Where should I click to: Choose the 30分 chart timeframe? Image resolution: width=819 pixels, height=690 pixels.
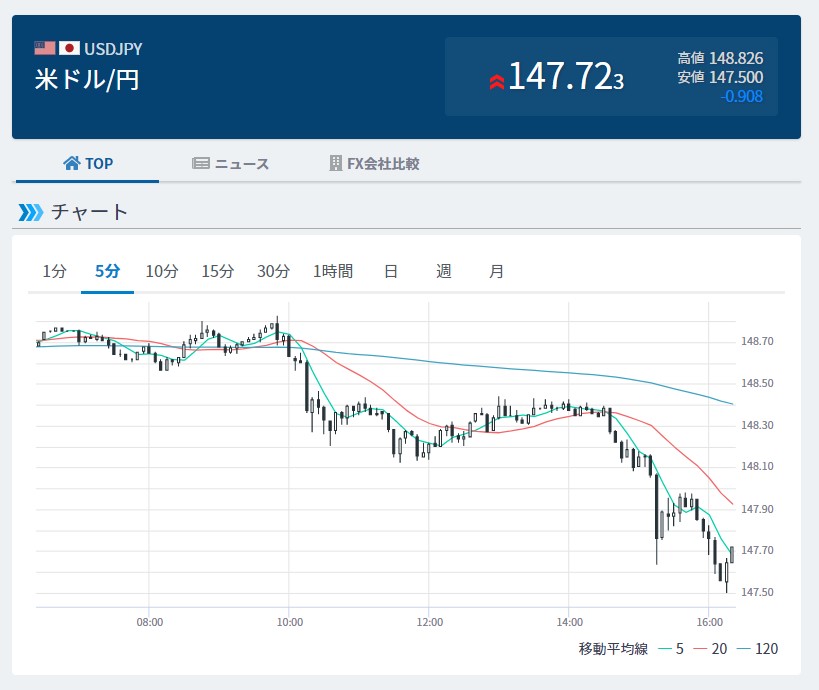point(273,271)
